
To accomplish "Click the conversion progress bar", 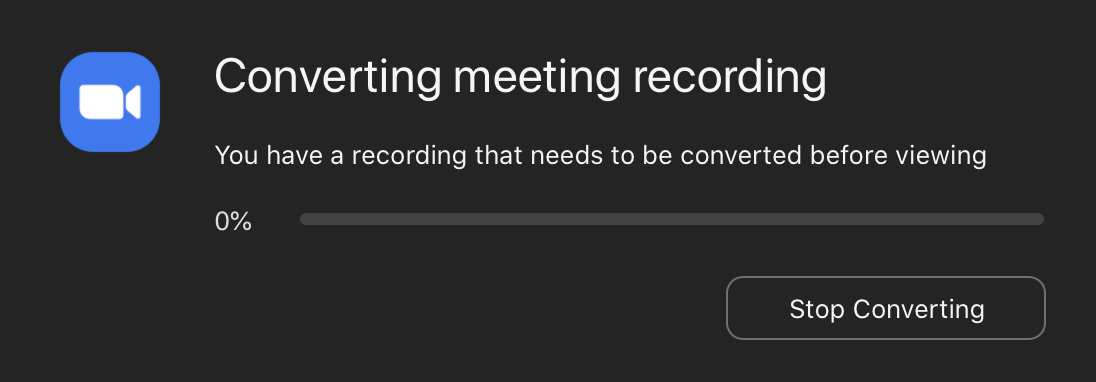I will (x=672, y=219).
